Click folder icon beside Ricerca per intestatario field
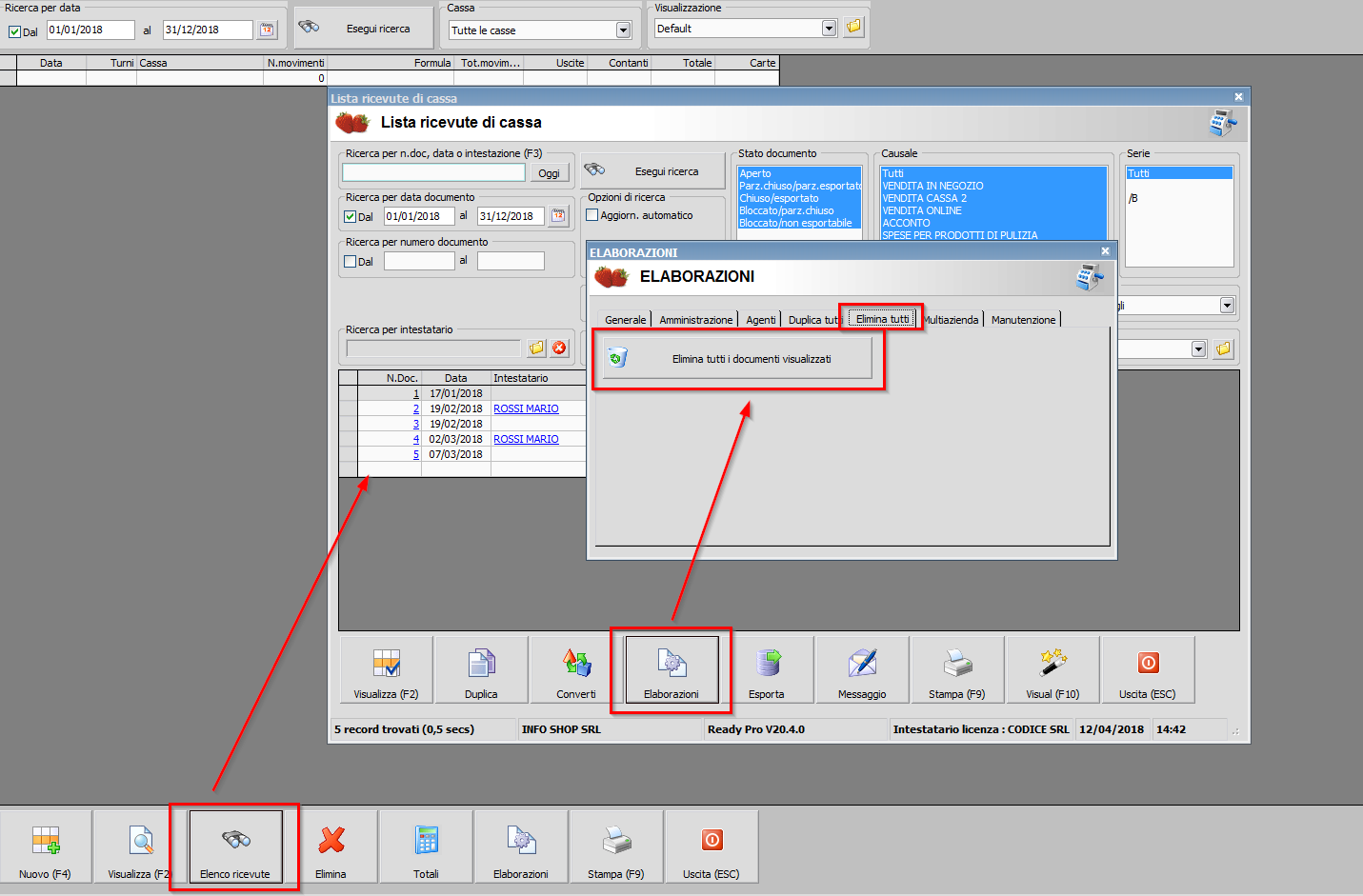 tap(537, 348)
